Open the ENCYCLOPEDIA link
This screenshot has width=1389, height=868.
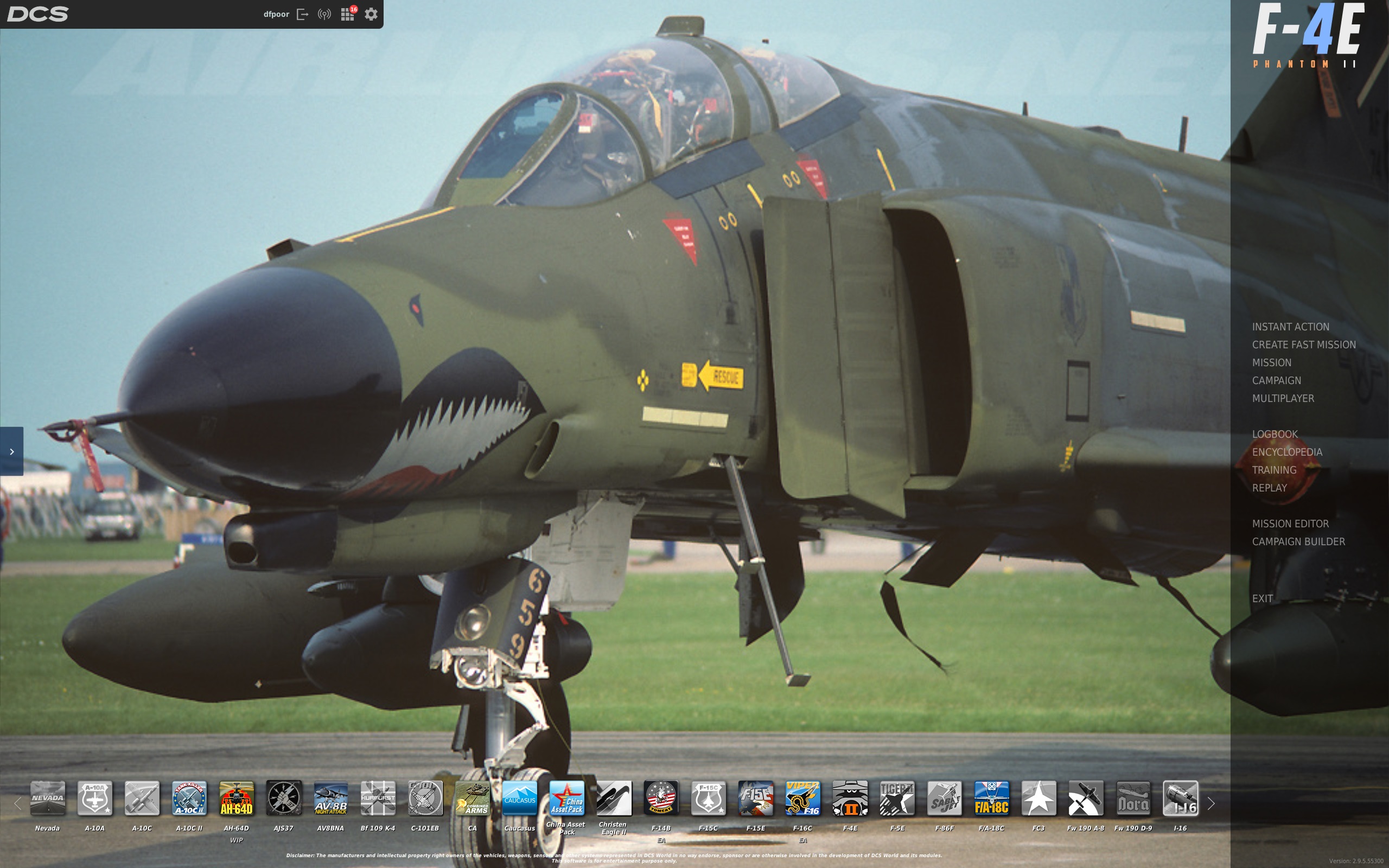1287,452
